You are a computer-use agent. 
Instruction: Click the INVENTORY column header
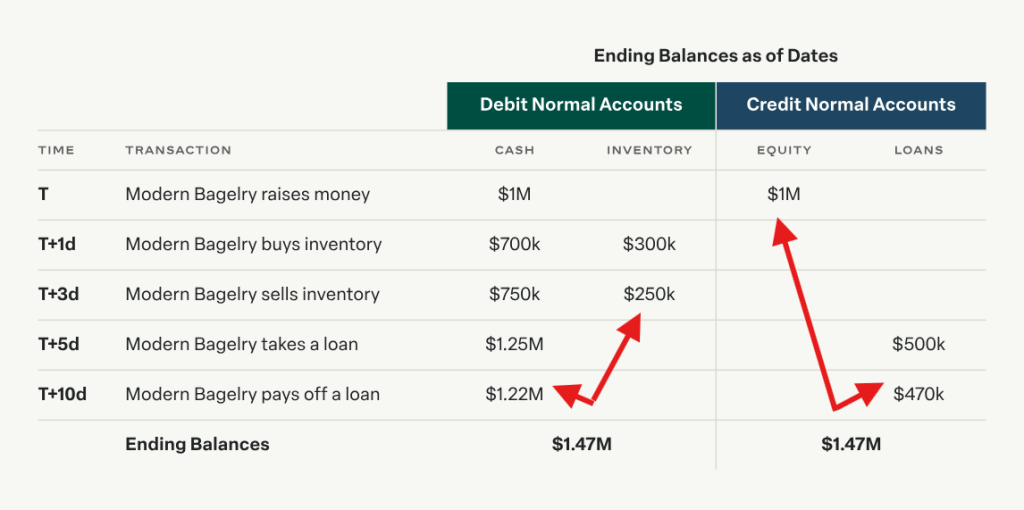[649, 150]
